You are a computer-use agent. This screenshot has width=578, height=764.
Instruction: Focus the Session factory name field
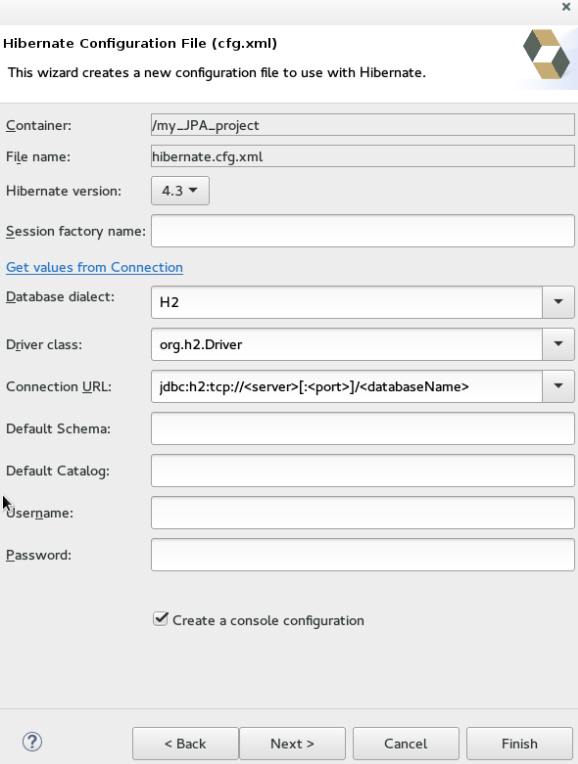(x=363, y=230)
